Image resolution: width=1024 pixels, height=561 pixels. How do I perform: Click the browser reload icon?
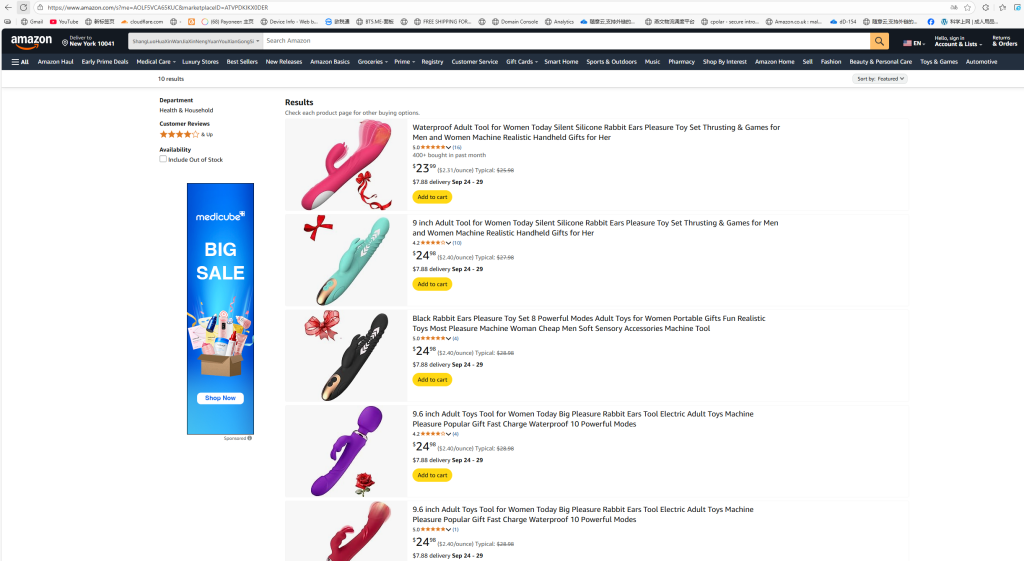[x=23, y=7]
